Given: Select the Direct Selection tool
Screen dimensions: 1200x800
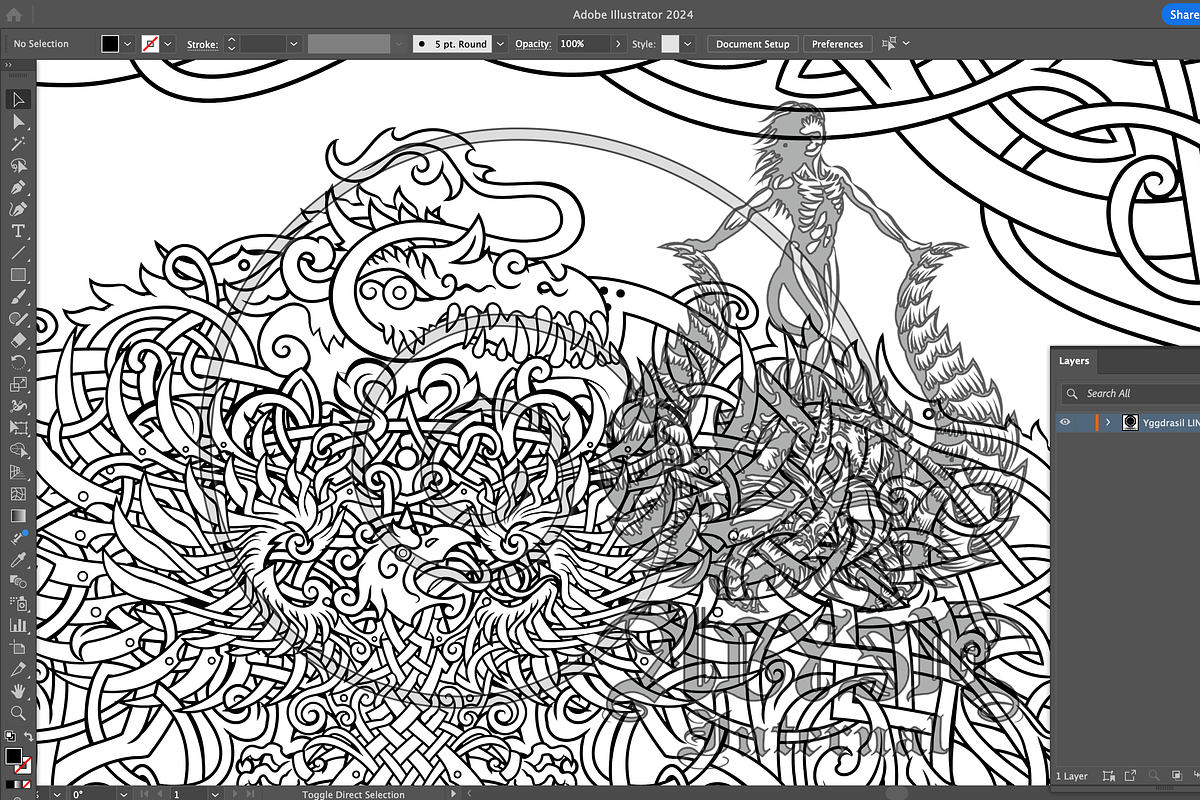Looking at the screenshot, I should tap(18, 121).
